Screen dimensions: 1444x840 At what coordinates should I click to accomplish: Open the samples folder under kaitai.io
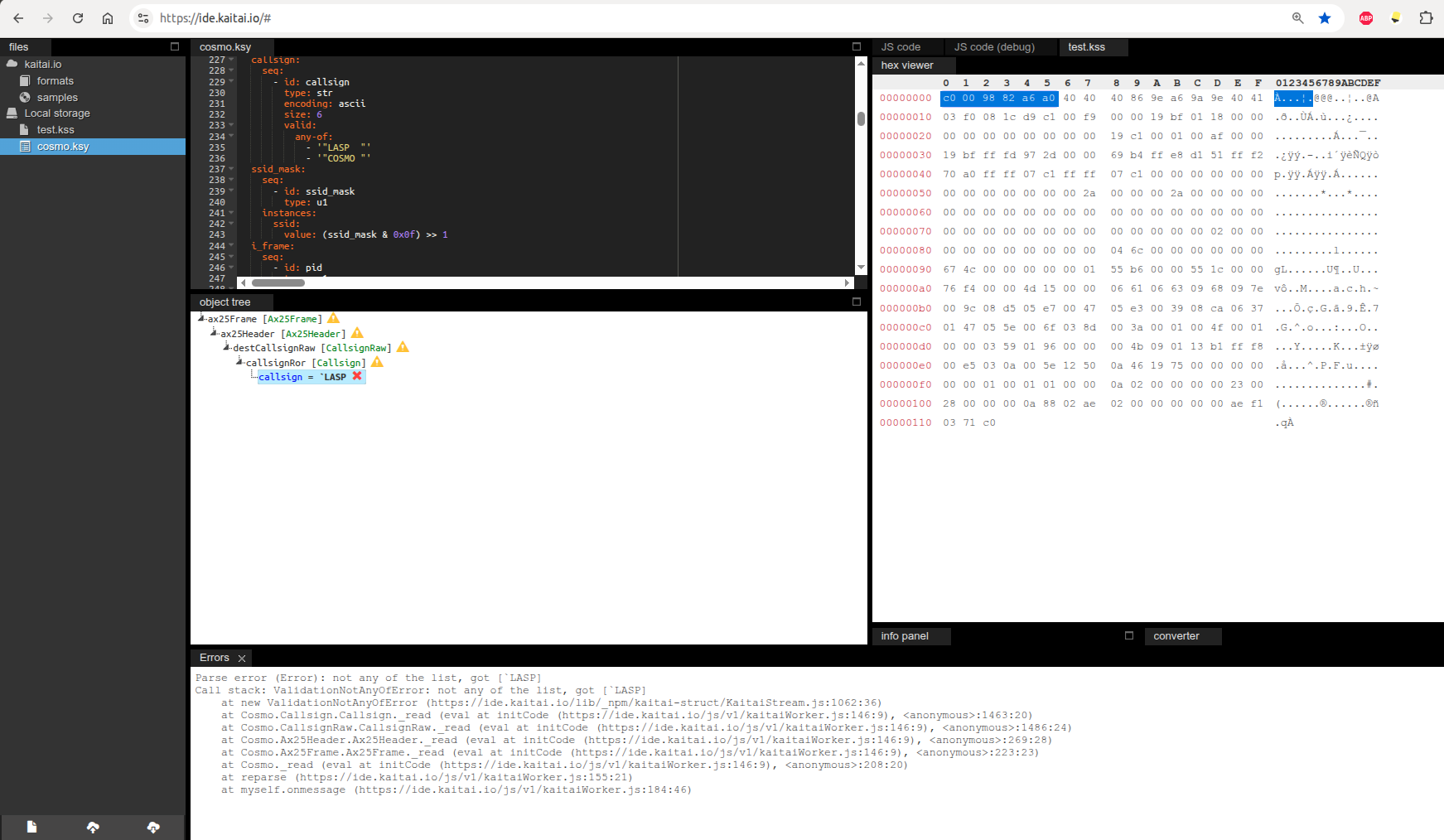point(57,98)
